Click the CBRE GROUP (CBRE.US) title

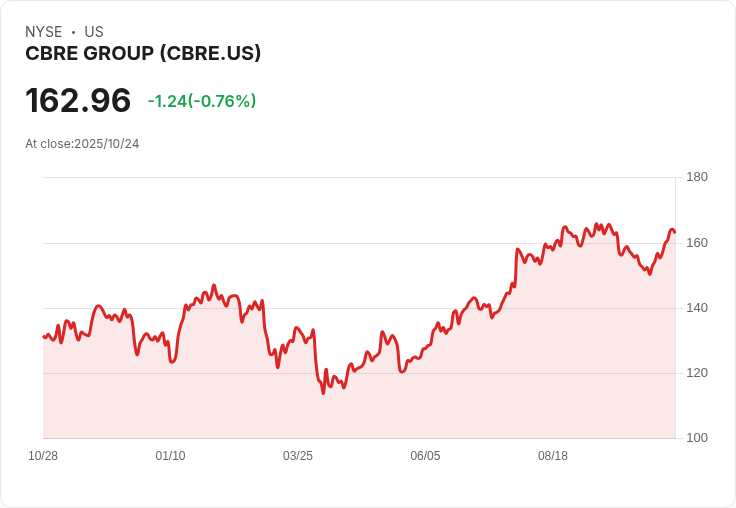[143, 54]
